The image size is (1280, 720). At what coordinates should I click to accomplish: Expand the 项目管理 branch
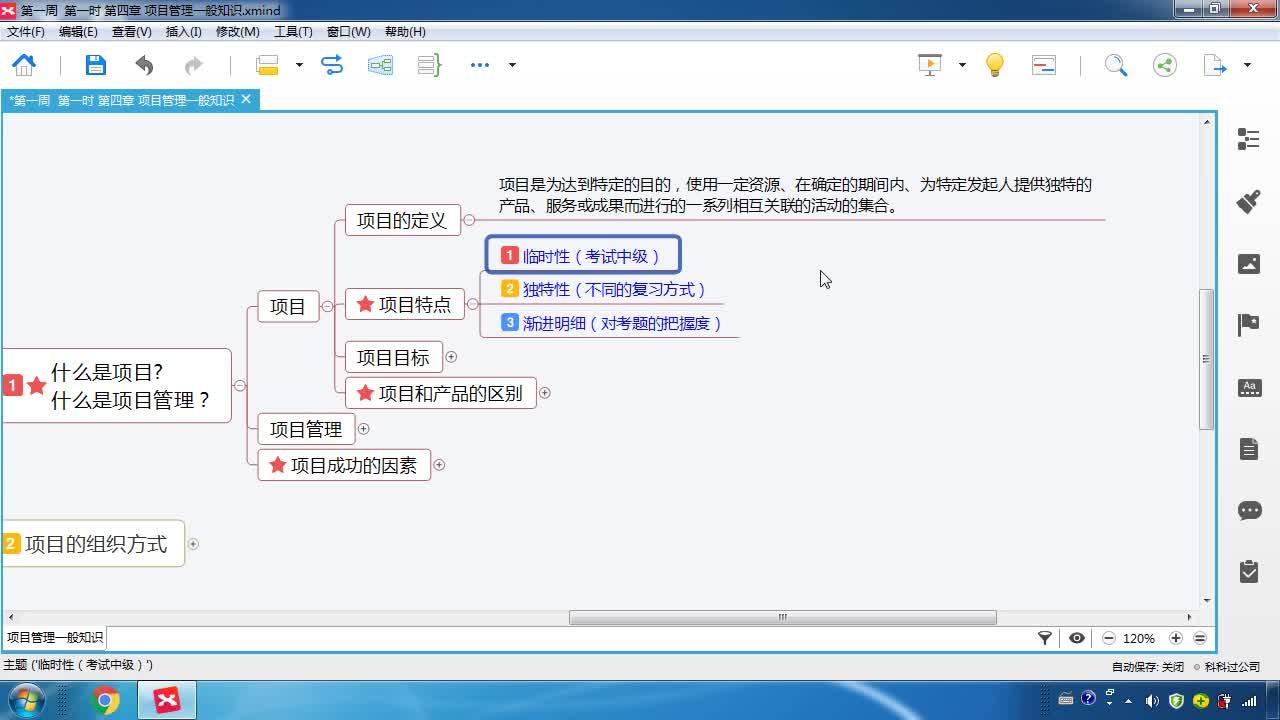click(364, 429)
